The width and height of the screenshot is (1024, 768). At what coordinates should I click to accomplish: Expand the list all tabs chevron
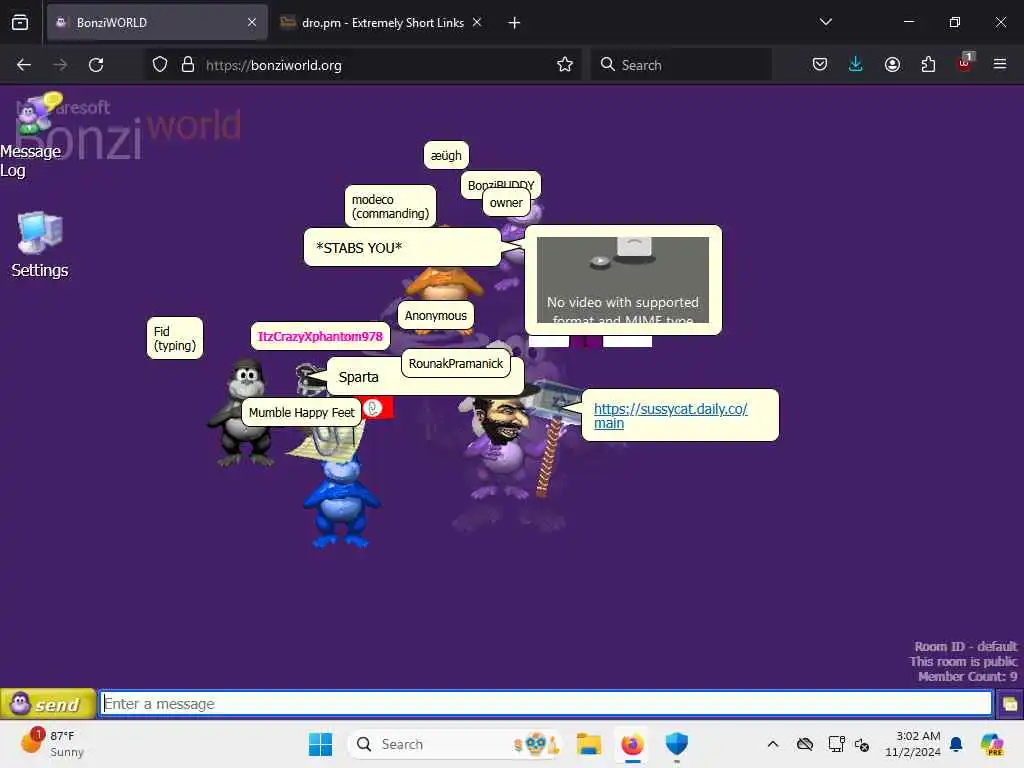click(x=825, y=22)
